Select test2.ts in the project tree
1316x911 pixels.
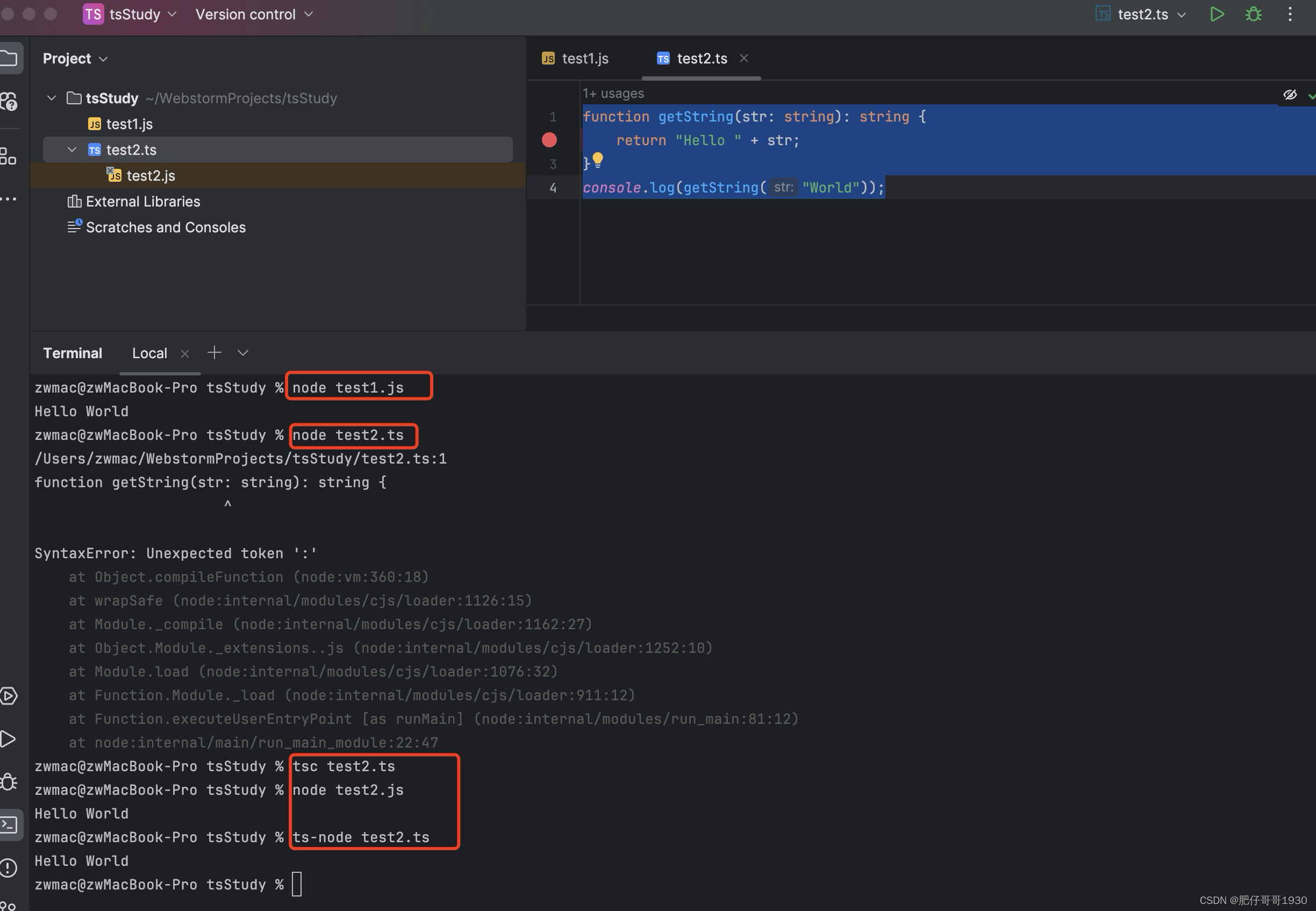point(131,150)
